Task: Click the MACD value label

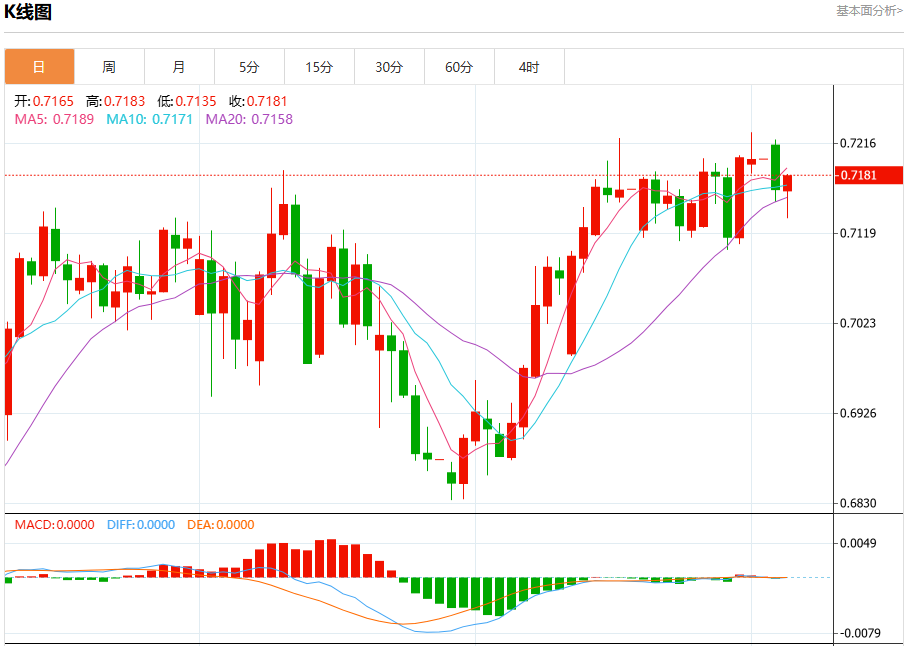Action: pyautogui.click(x=54, y=525)
